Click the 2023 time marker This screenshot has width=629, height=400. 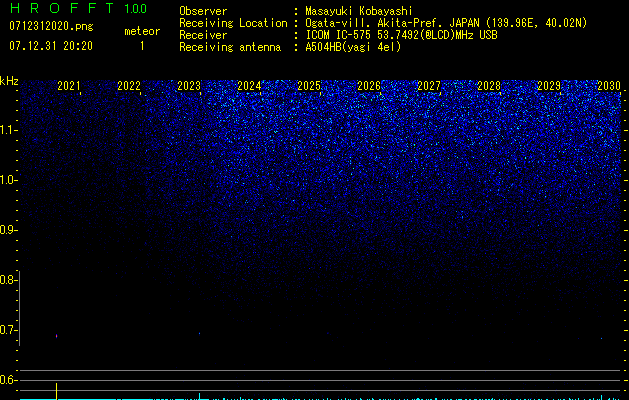pyautogui.click(x=189, y=86)
